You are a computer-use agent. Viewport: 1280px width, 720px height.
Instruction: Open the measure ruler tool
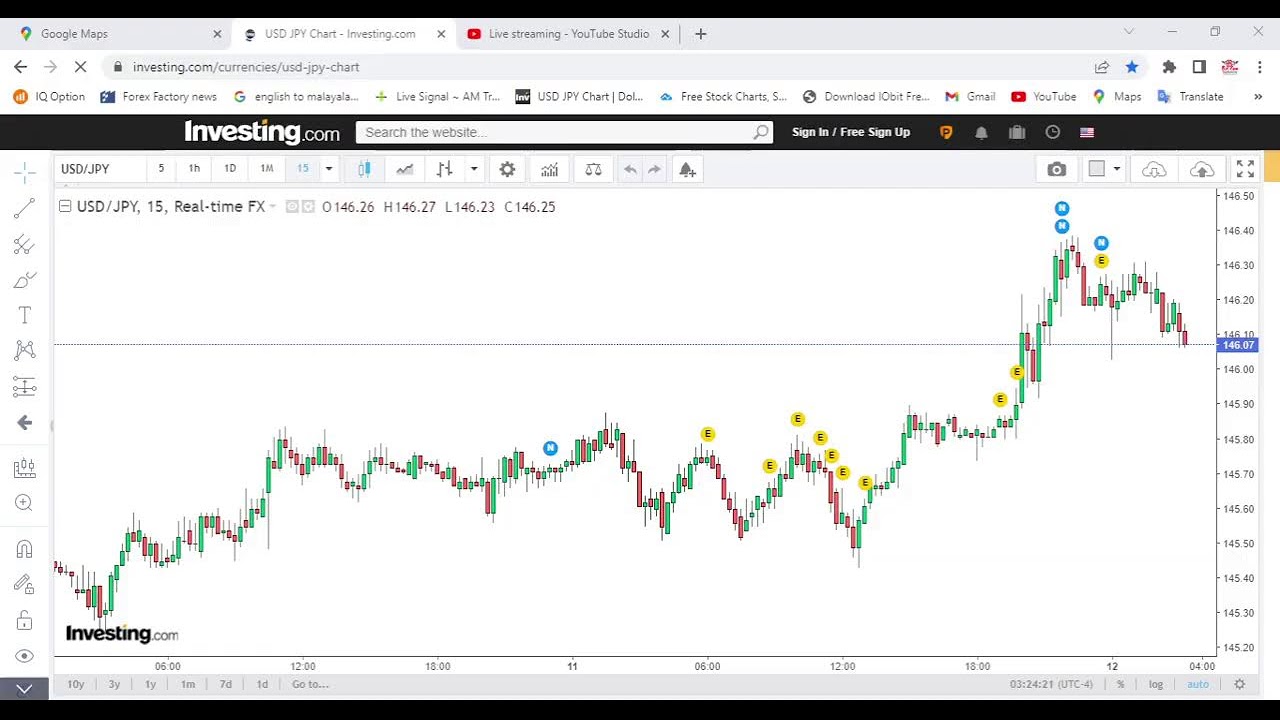click(25, 468)
